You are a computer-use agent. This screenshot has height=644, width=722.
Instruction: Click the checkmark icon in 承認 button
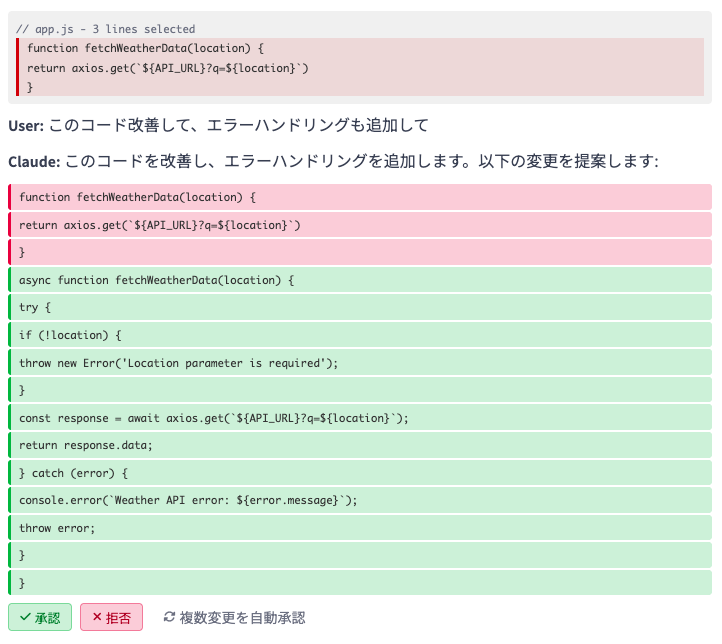click(25, 617)
